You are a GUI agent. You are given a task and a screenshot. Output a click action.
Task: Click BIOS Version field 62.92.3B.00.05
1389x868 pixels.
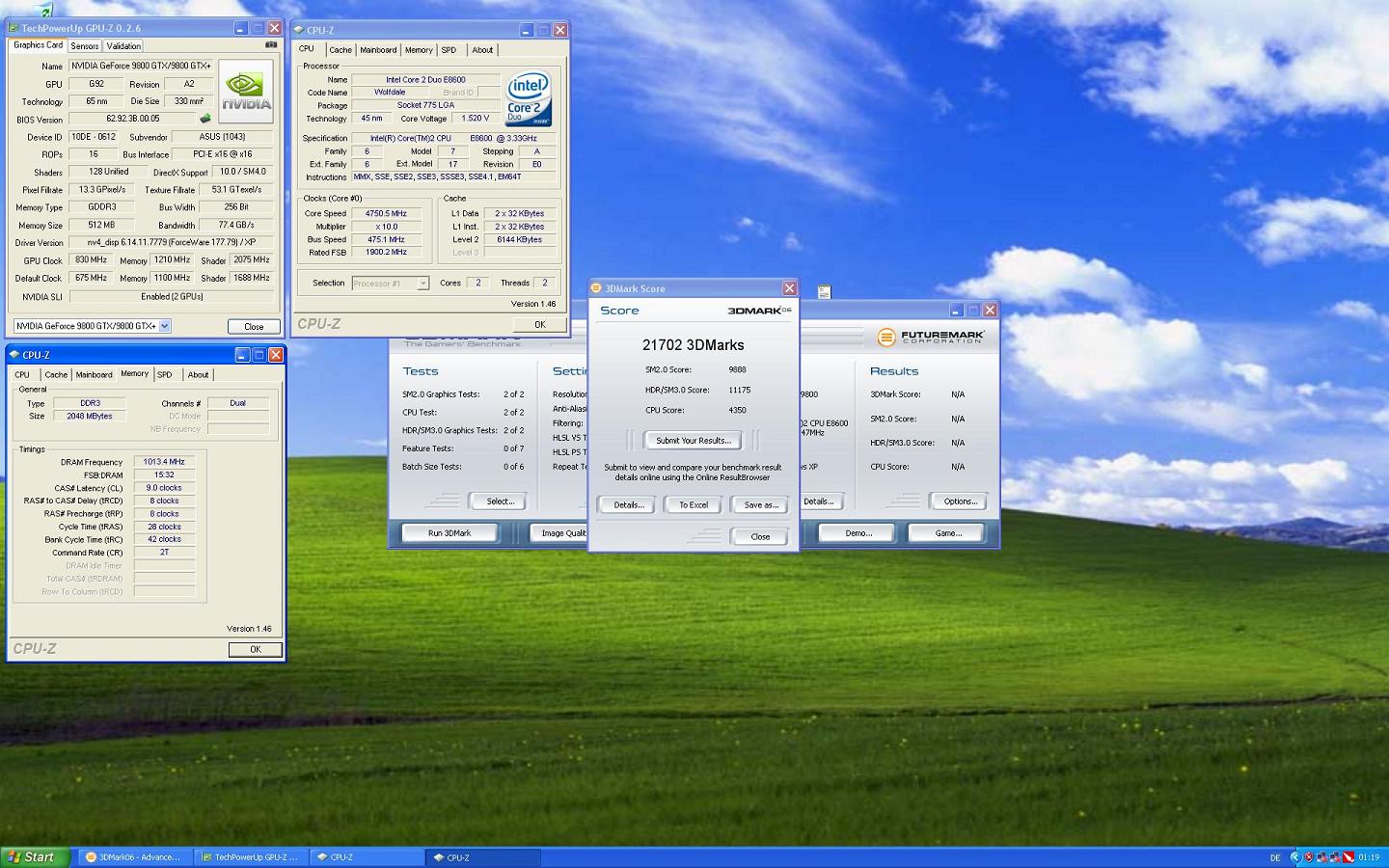coord(132,120)
